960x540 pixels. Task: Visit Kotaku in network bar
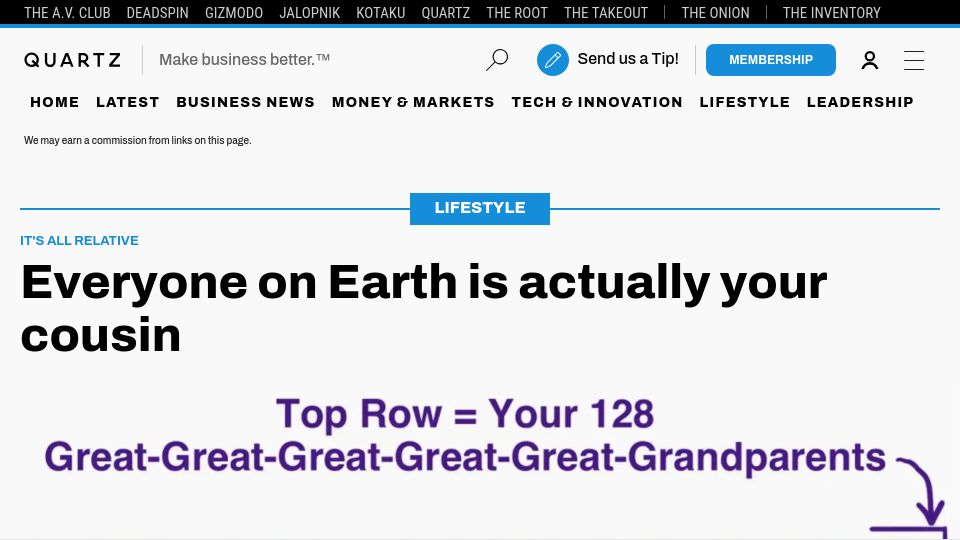(381, 13)
